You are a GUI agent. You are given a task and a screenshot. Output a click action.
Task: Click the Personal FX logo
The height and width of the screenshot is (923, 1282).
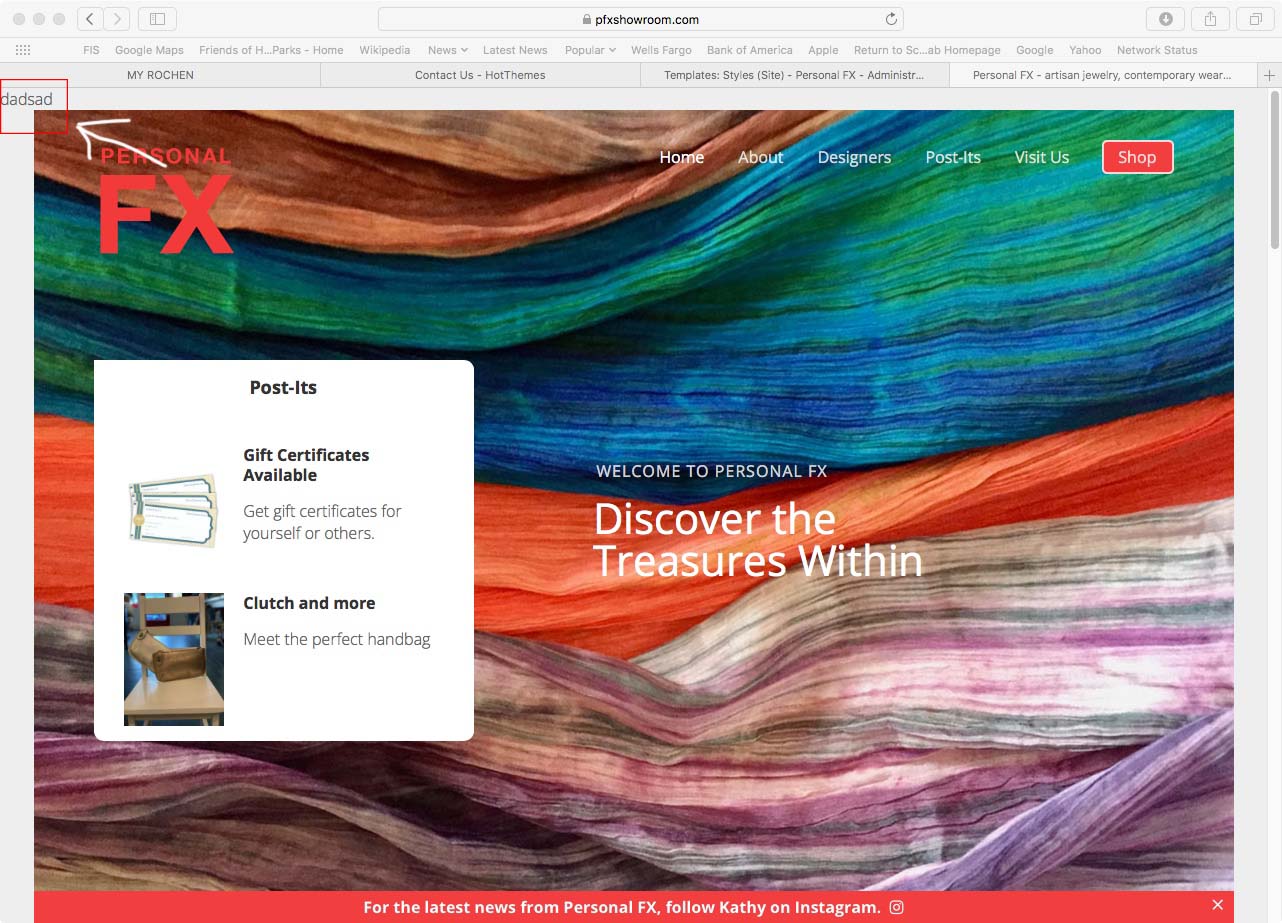coord(166,200)
